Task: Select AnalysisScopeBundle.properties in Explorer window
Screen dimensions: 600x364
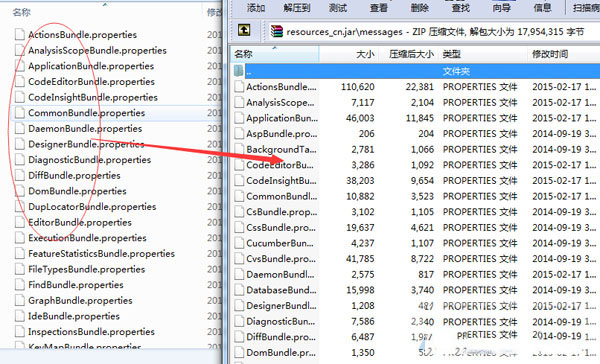Action: click(x=97, y=51)
